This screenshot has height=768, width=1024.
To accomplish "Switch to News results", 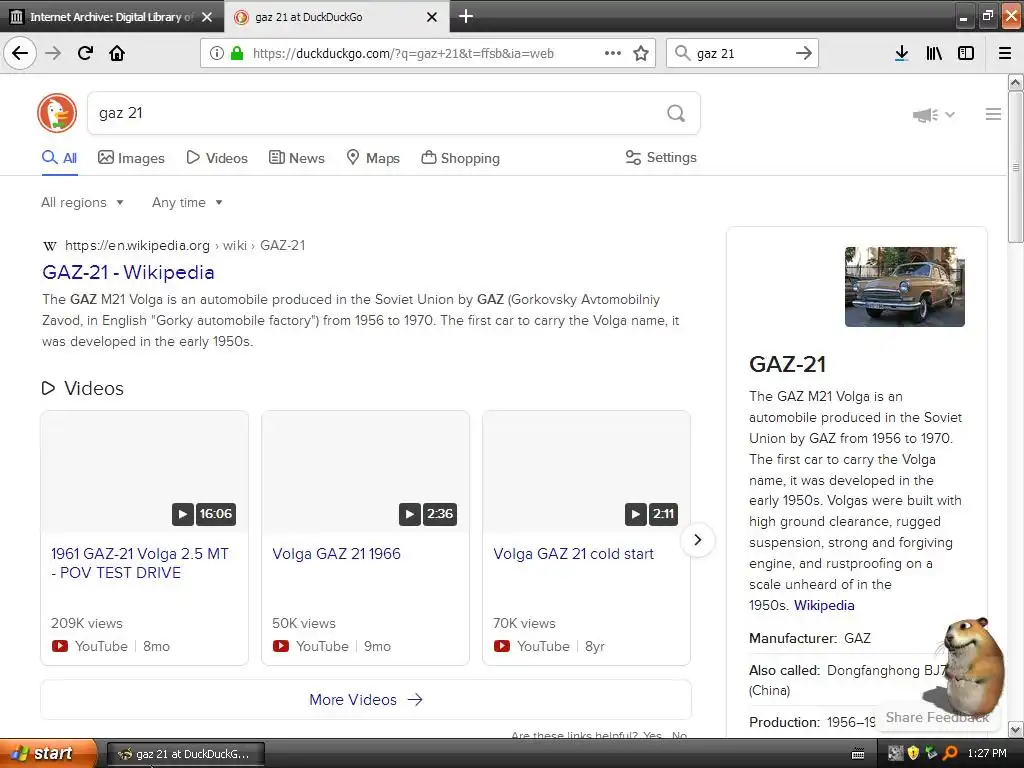I will click(x=296, y=158).
